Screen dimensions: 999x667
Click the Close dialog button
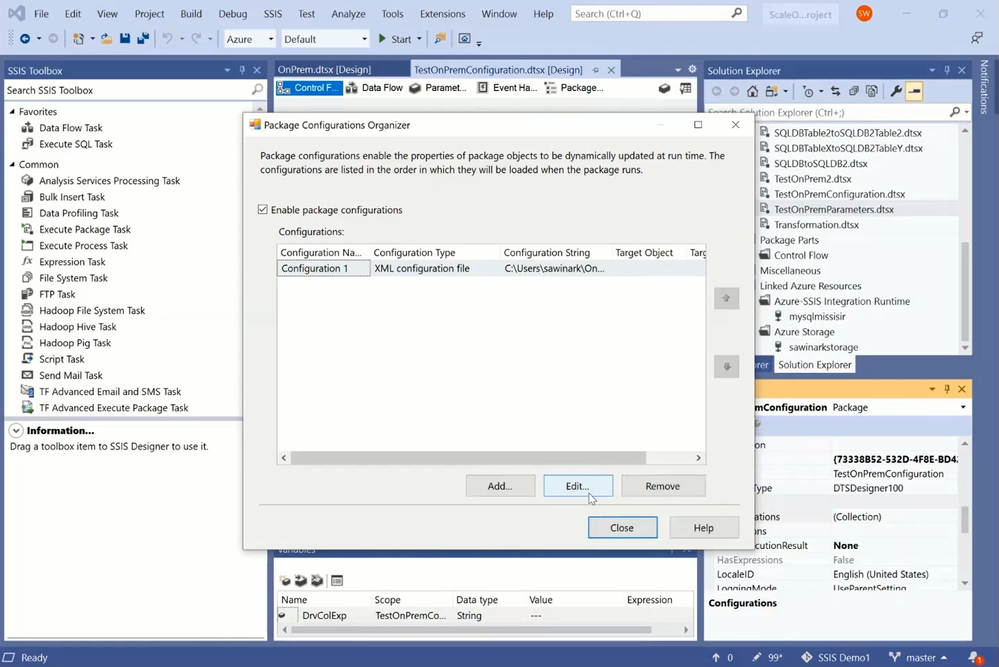tap(622, 527)
